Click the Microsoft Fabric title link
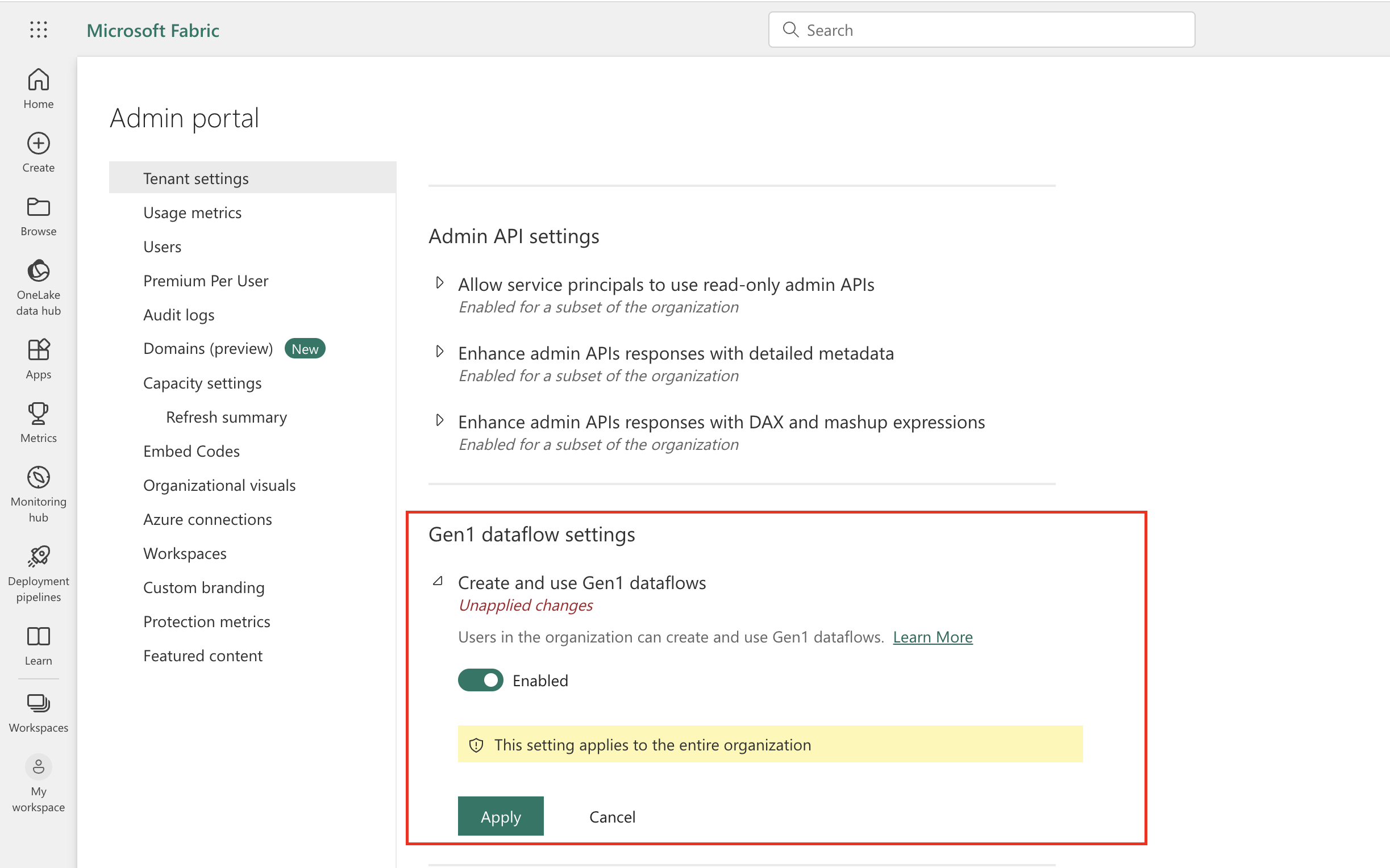 point(153,30)
